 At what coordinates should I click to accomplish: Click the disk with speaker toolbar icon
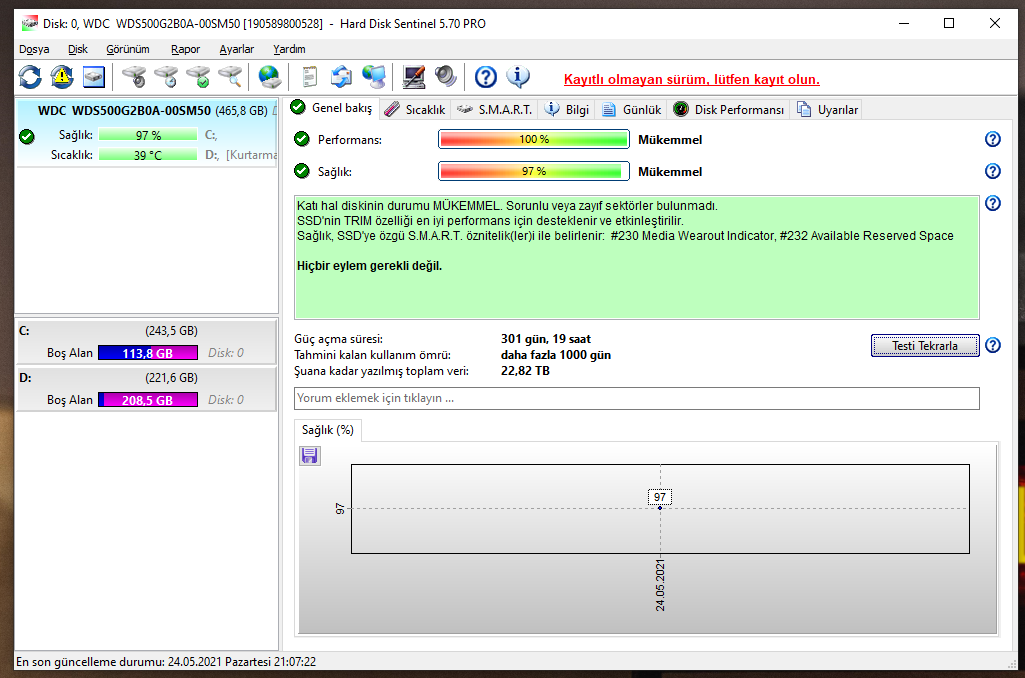tap(135, 77)
